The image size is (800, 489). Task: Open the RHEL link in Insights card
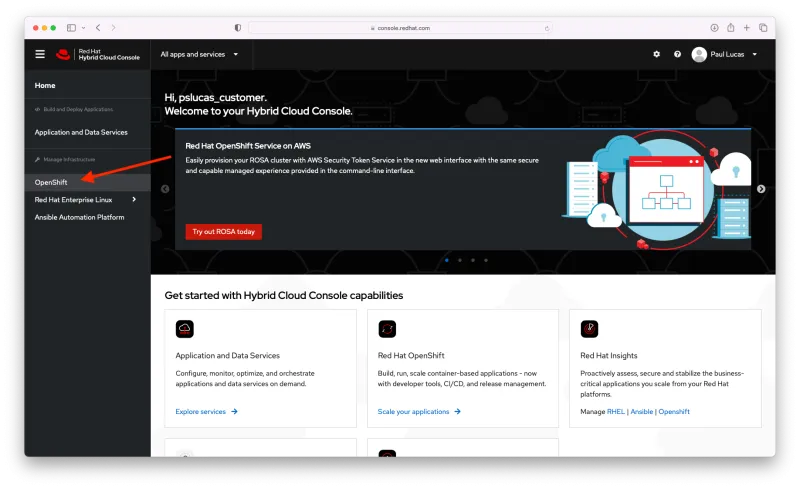pos(616,411)
